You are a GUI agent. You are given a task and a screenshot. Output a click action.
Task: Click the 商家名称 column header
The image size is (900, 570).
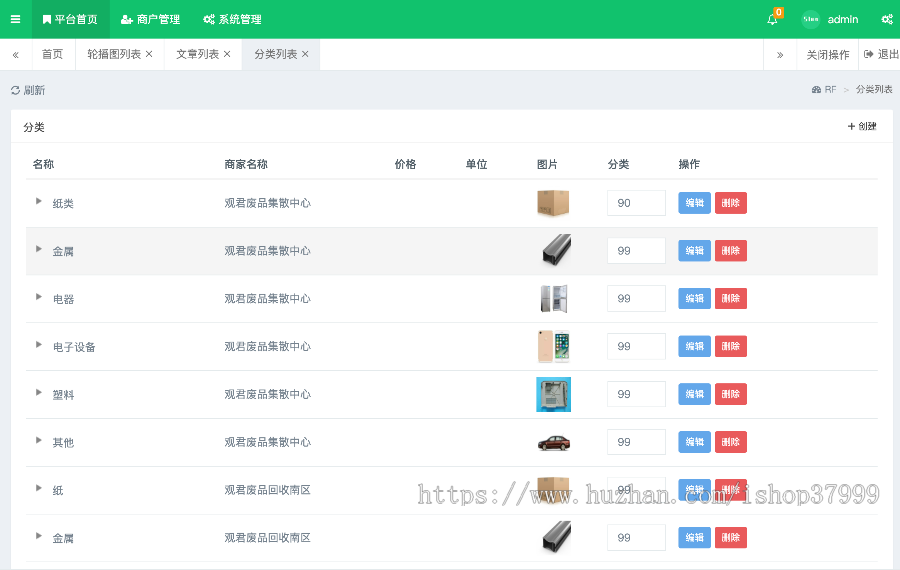click(x=246, y=164)
